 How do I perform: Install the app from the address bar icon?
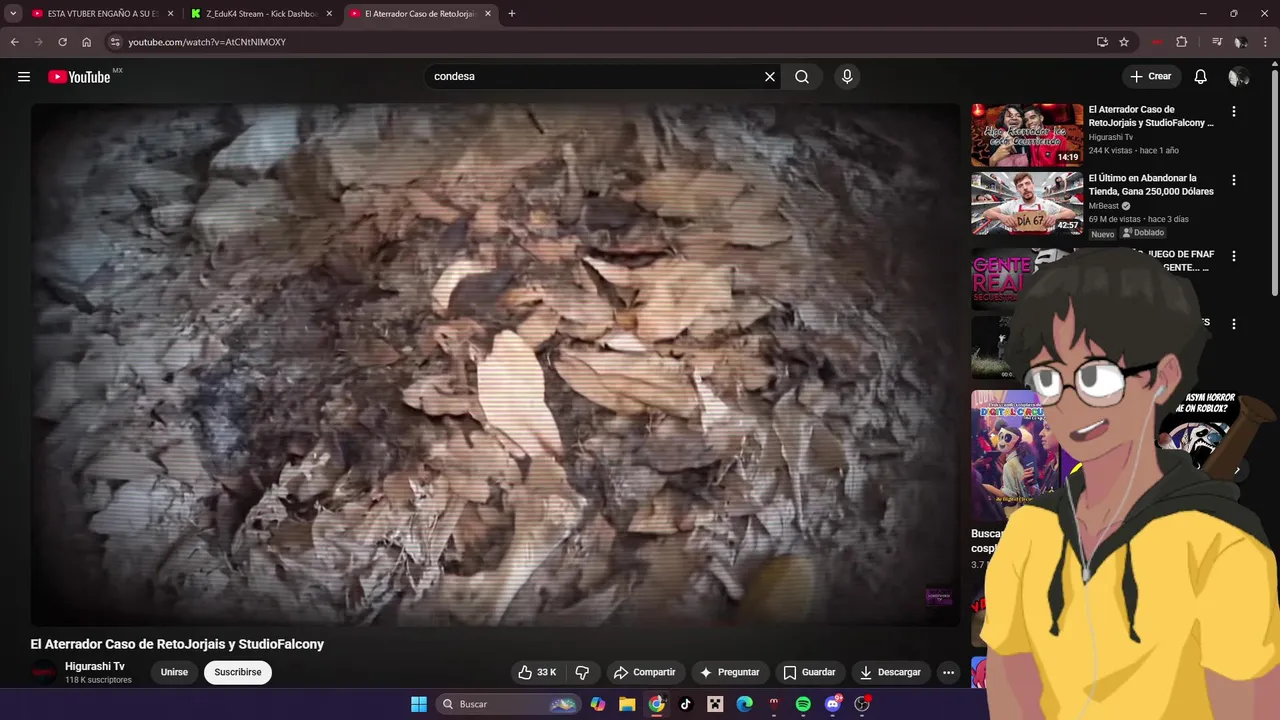[x=1102, y=42]
